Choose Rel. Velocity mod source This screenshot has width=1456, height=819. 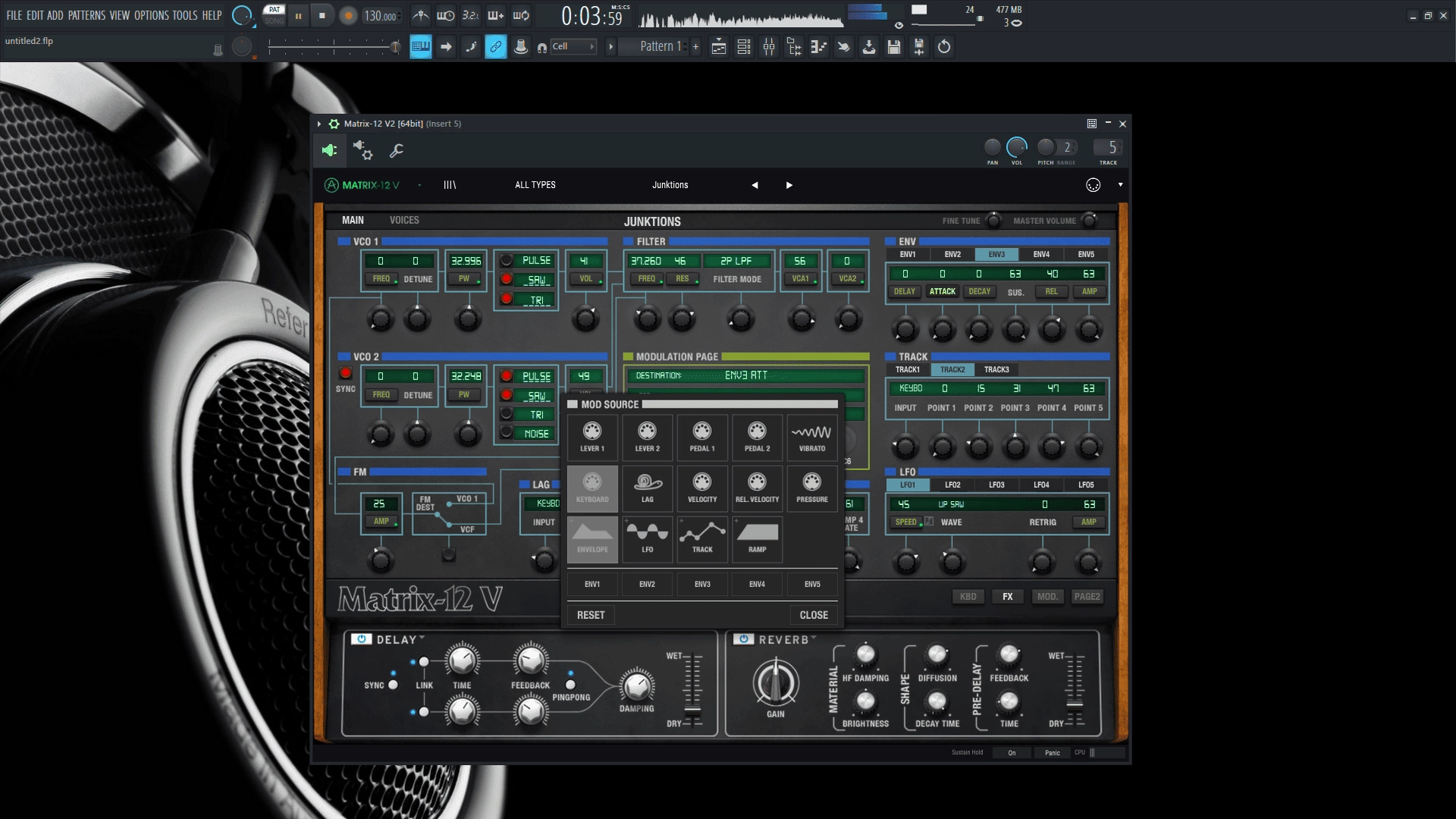tap(757, 488)
